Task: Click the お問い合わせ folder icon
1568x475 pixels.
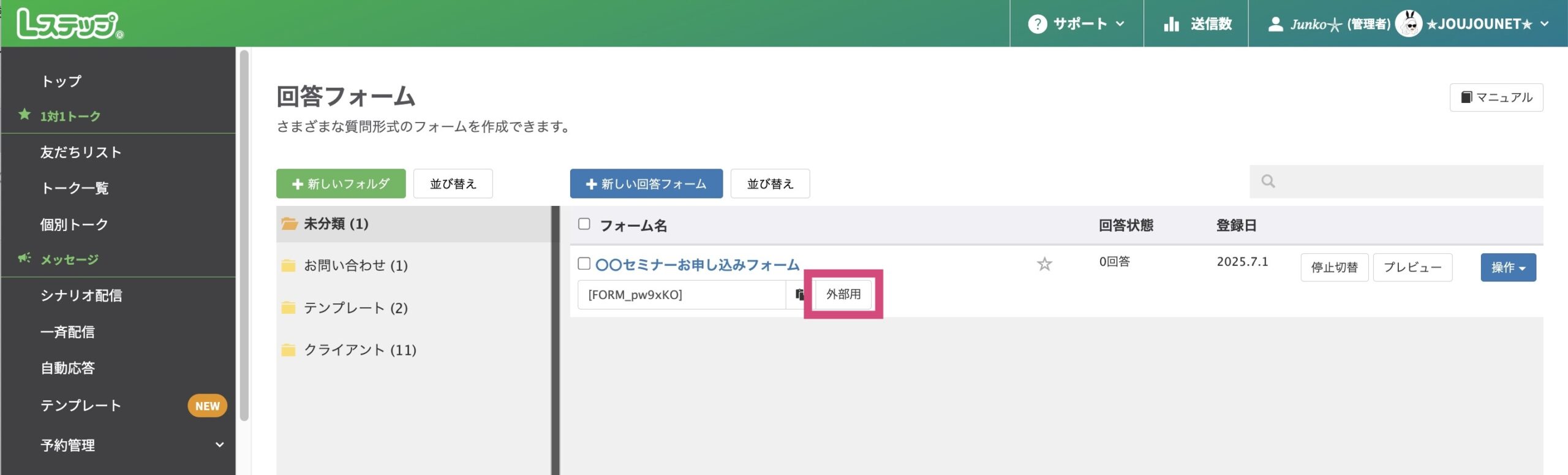Action: 288,266
